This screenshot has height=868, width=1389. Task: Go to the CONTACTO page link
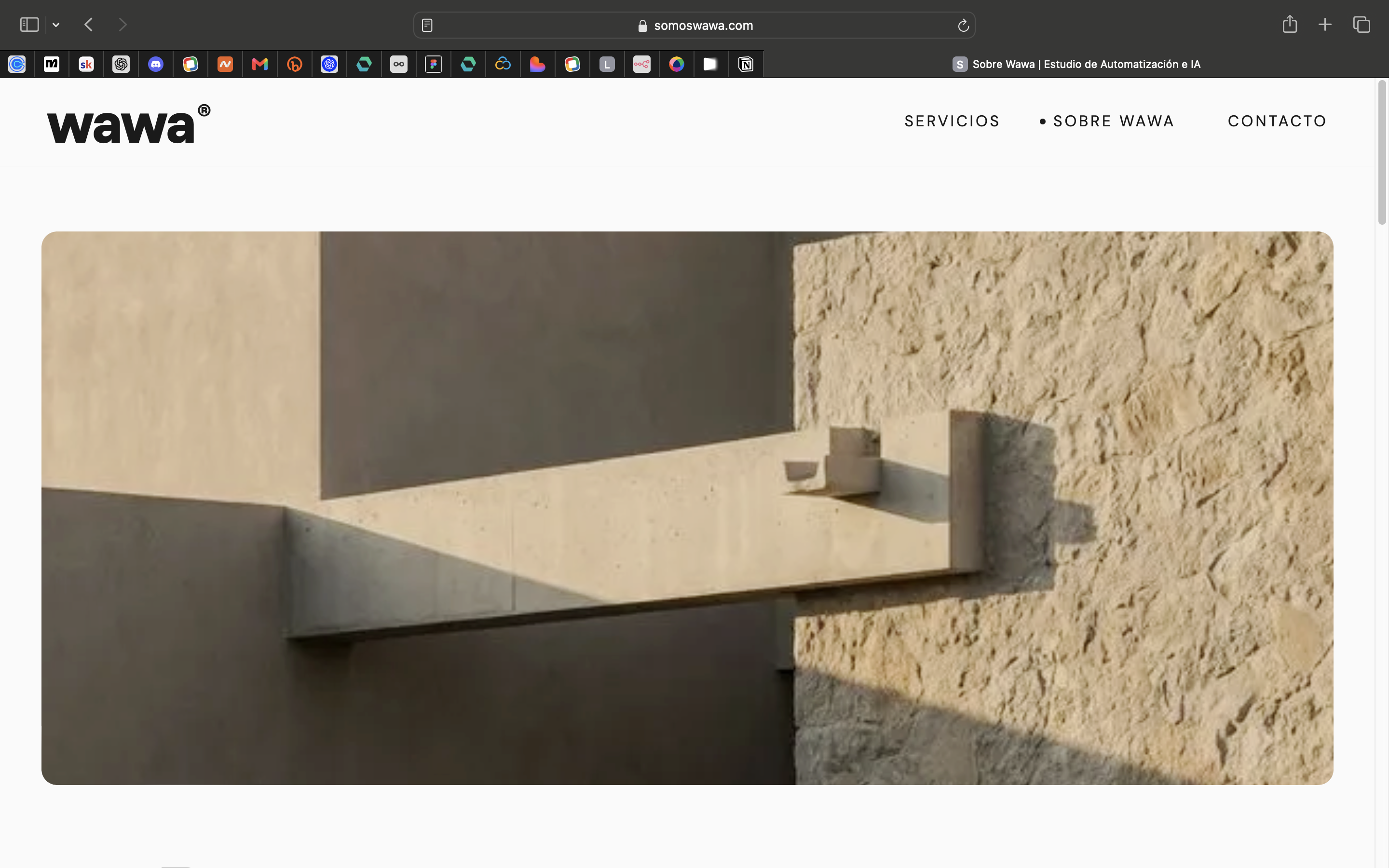tap(1277, 121)
